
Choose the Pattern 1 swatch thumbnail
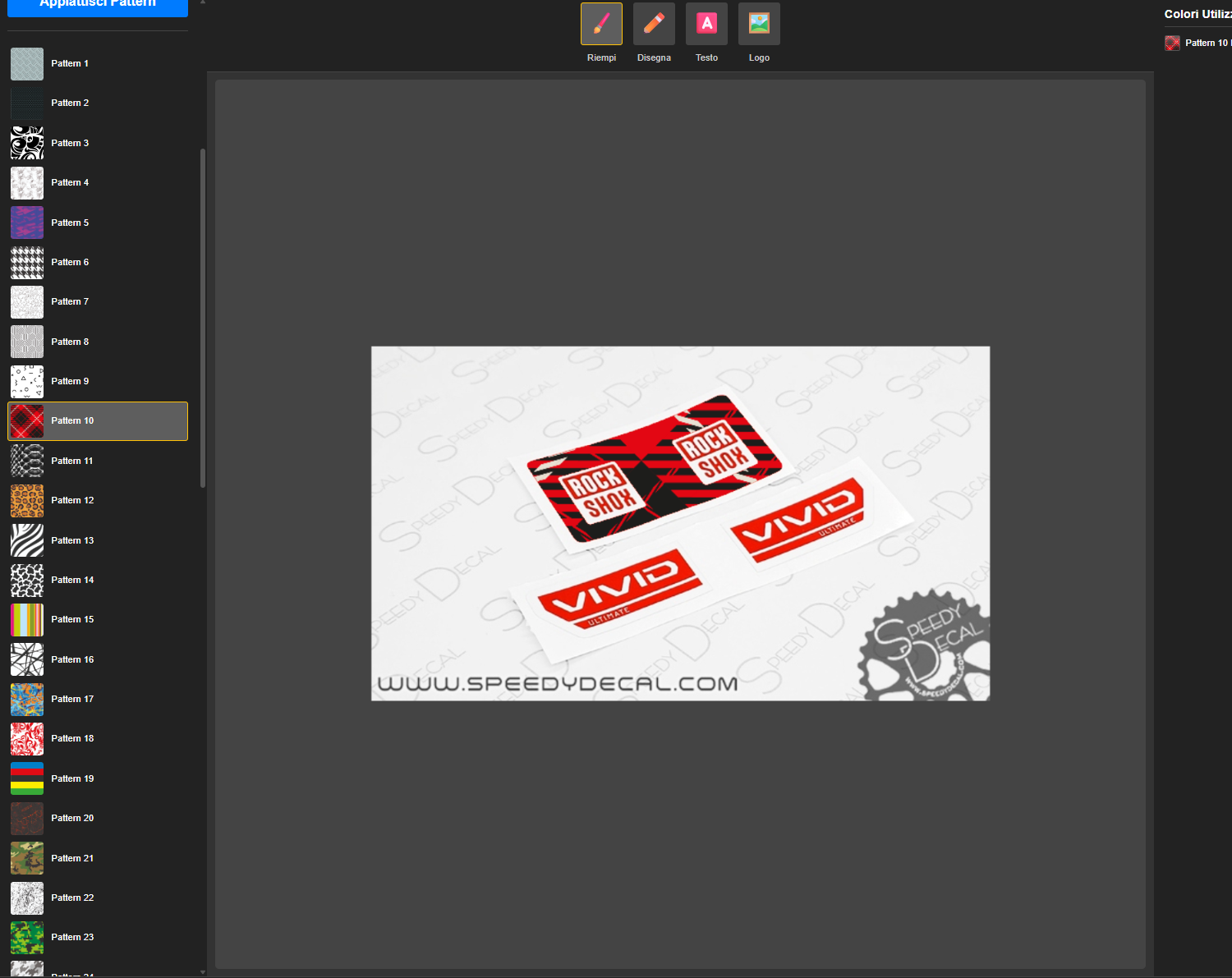[x=27, y=64]
